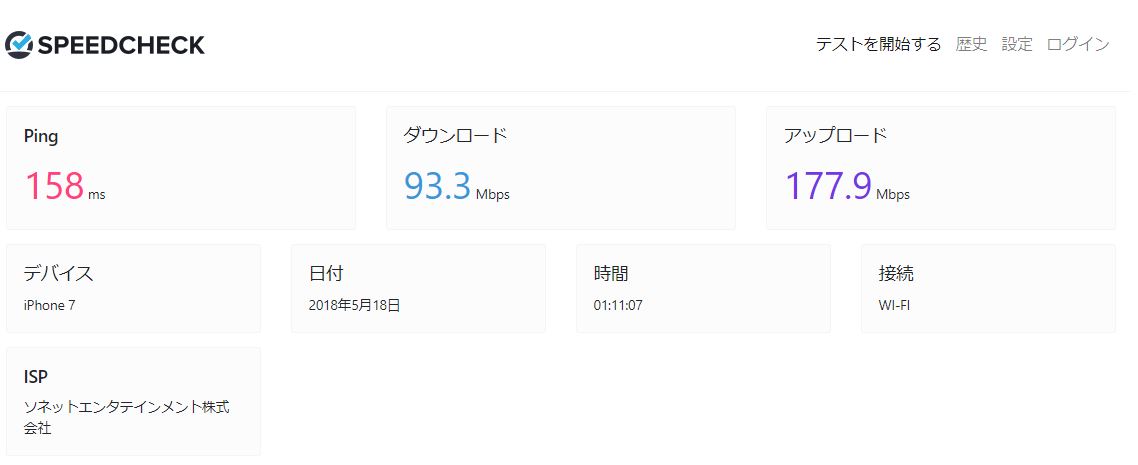Click the 177.9 Mbps upload value

pos(847,186)
